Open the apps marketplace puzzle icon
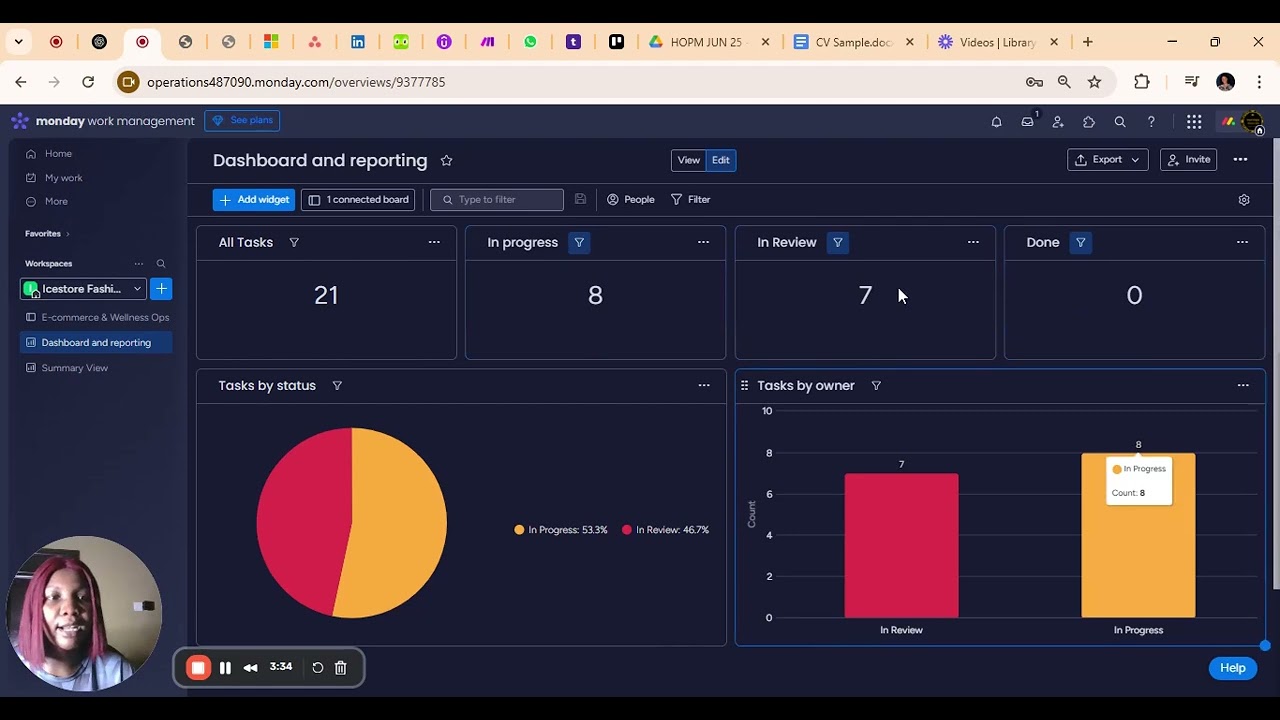 coord(1089,122)
